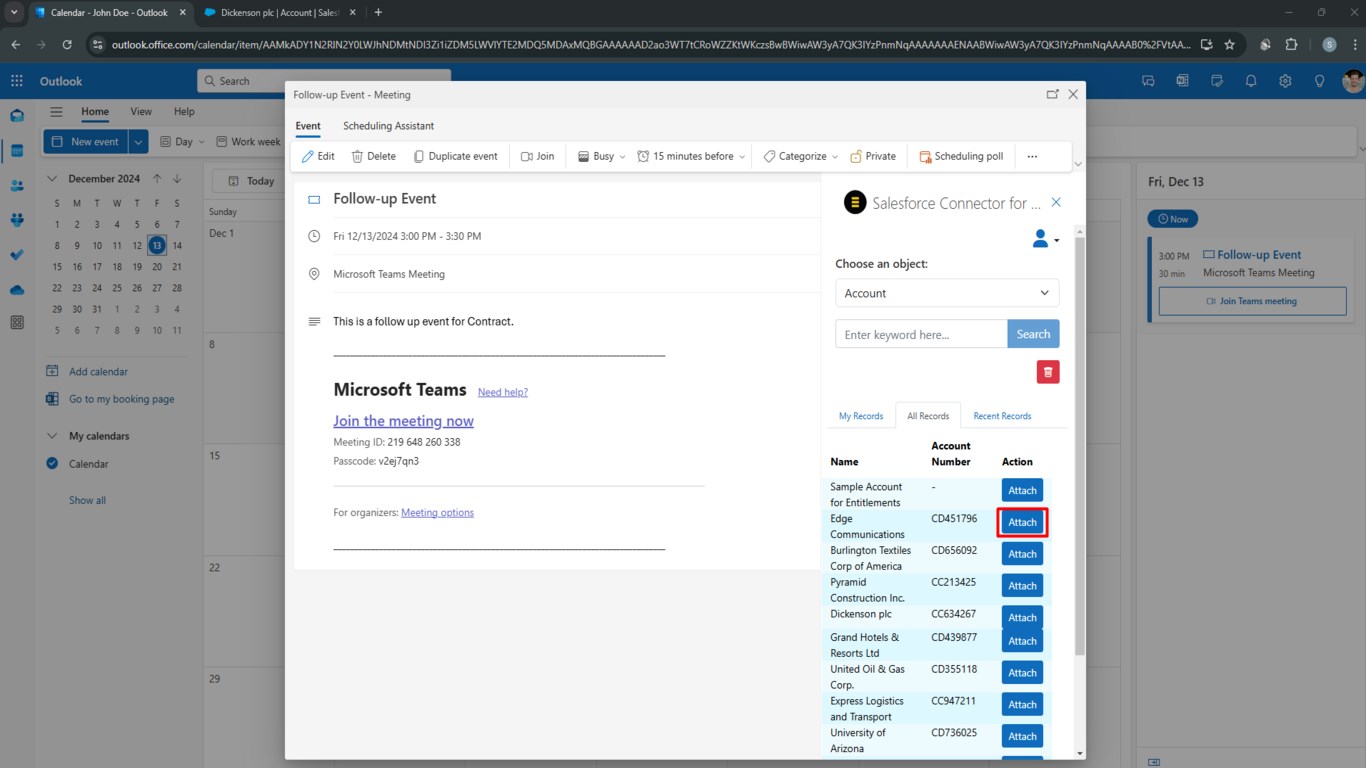
Task: Click Join in the event toolbar
Action: 537,156
